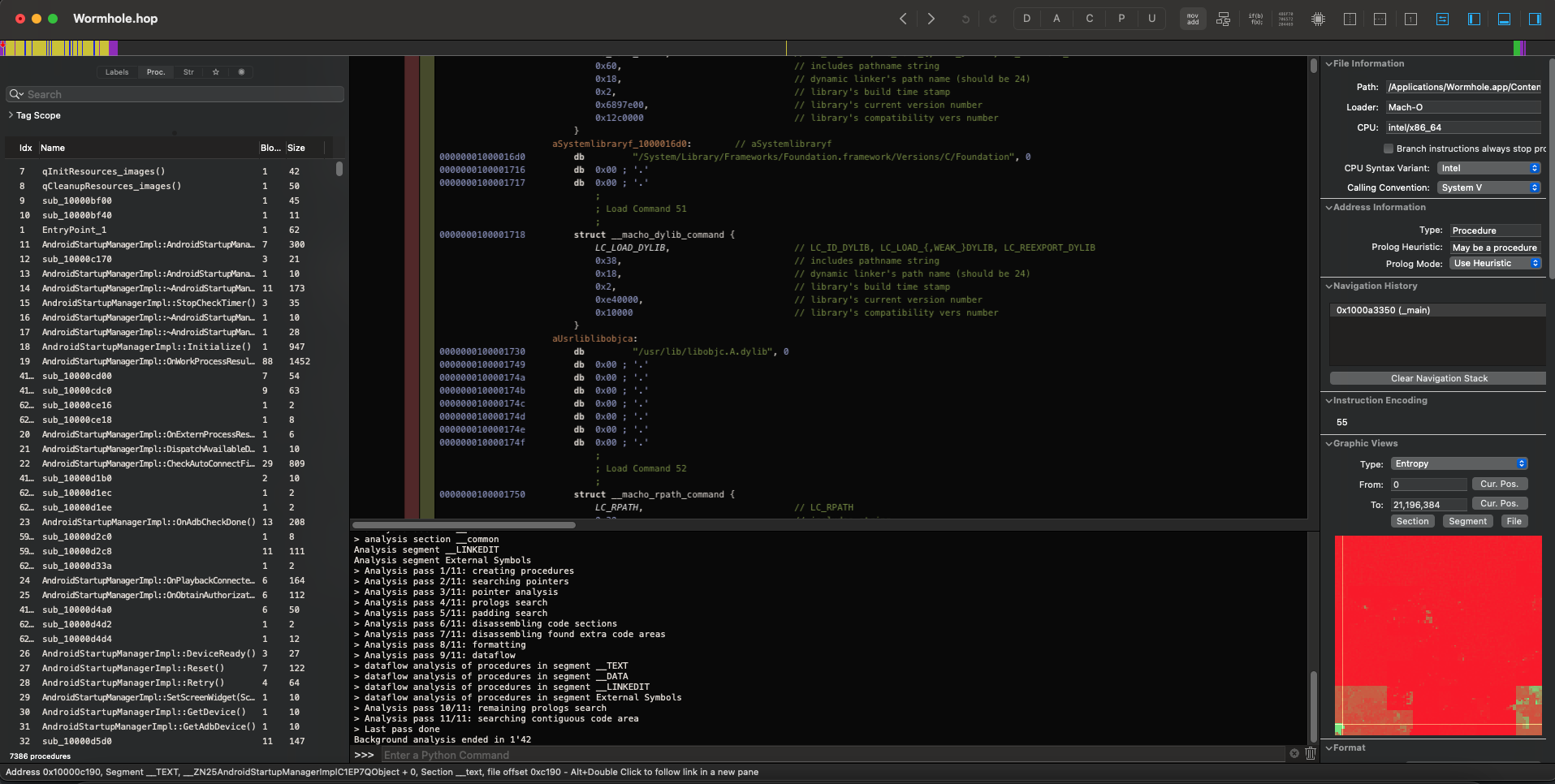Collapse the Instruction Encoding section
The image size is (1555, 784).
1329,400
